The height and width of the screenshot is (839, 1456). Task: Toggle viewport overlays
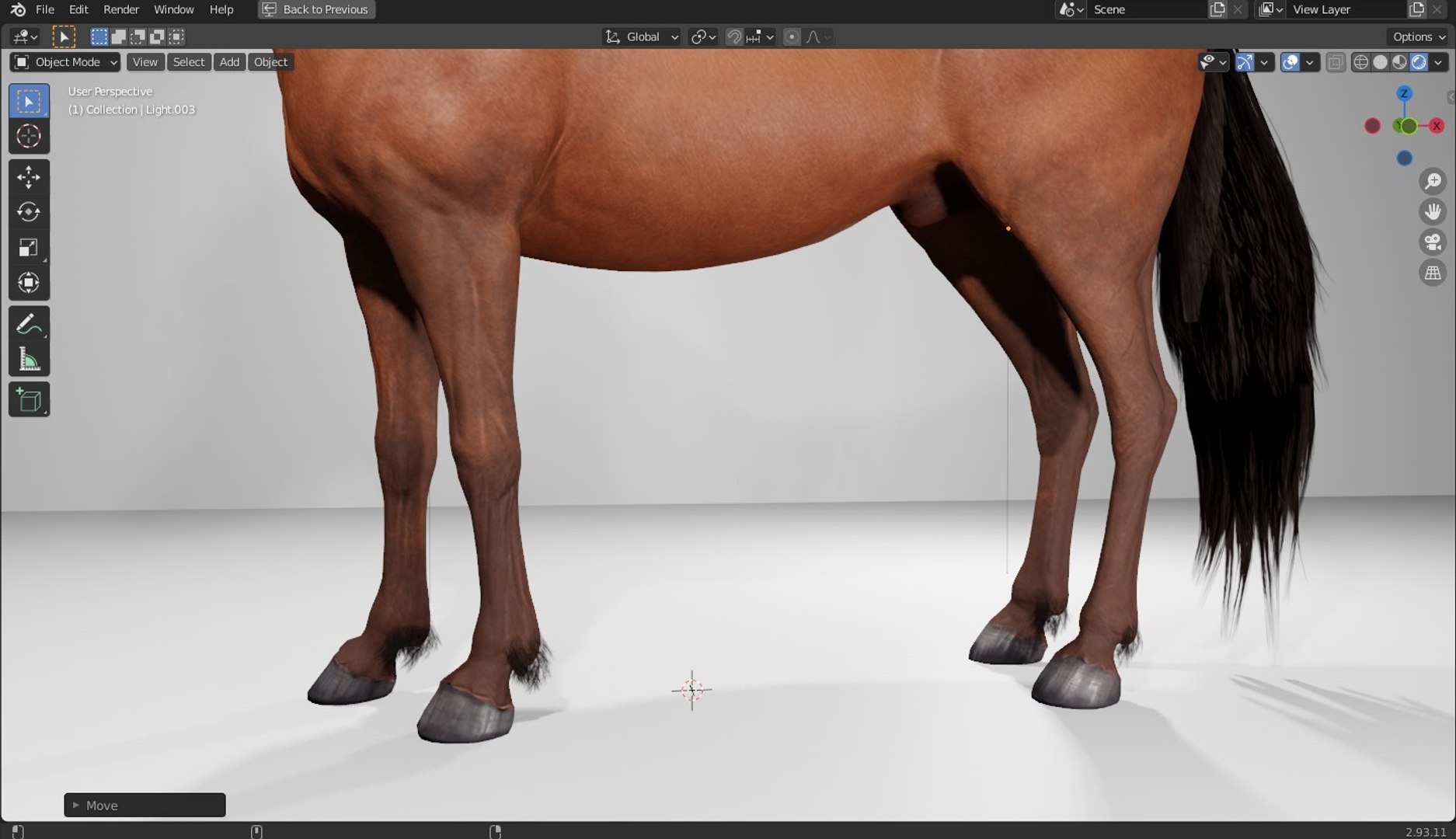(1291, 62)
